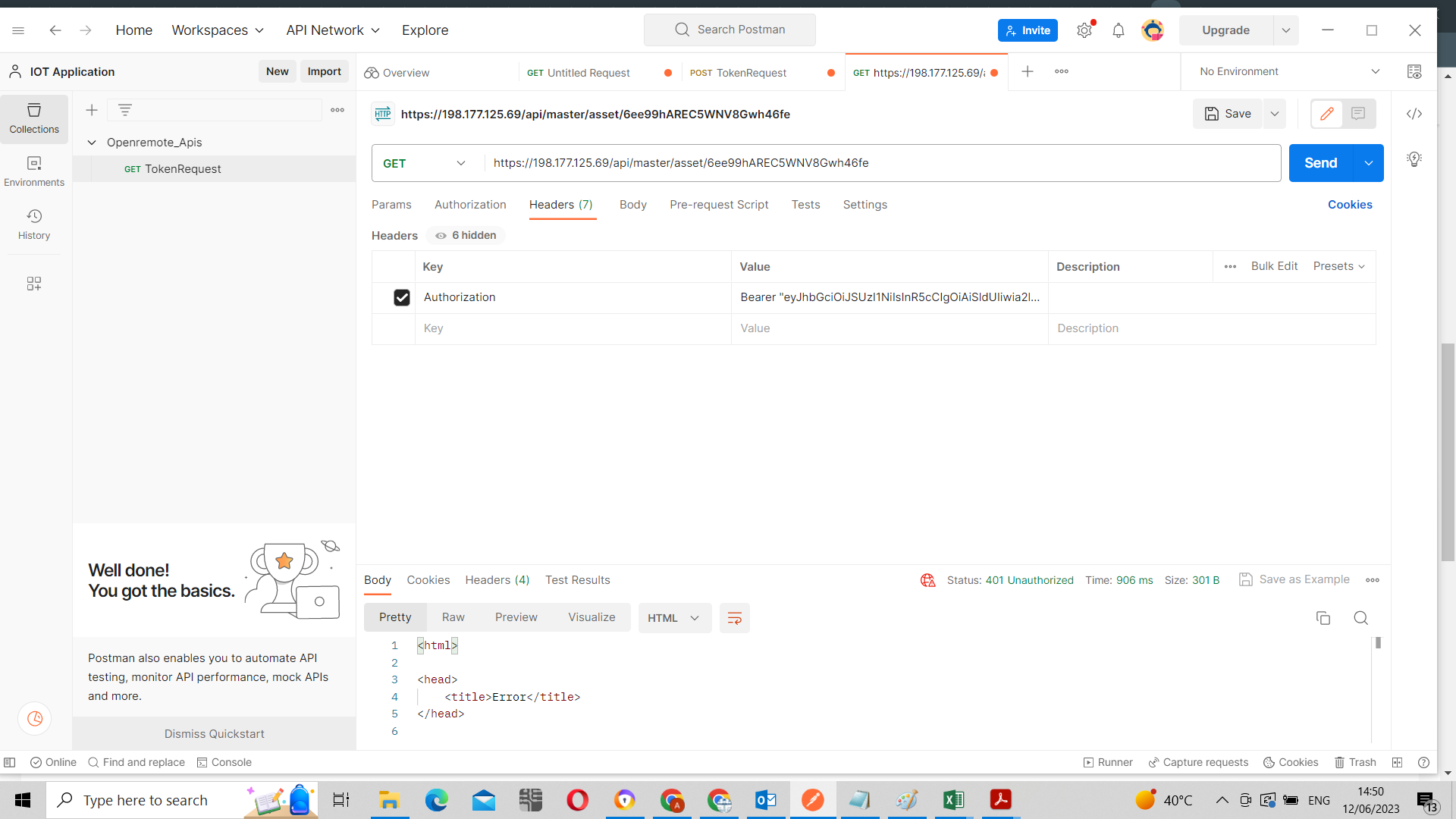Click the response body vertical scrollbar
Screen dimensions: 1456x819
[1378, 643]
